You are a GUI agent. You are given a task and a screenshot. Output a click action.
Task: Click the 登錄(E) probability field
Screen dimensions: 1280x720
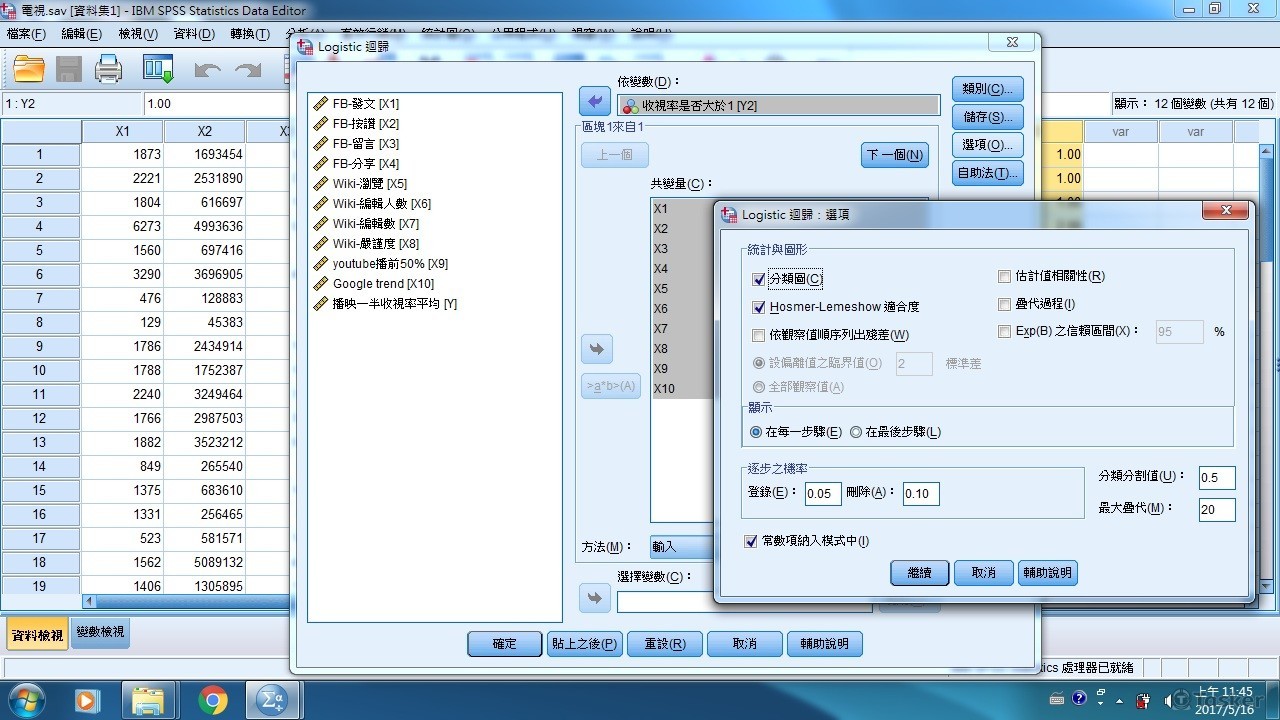[x=822, y=493]
